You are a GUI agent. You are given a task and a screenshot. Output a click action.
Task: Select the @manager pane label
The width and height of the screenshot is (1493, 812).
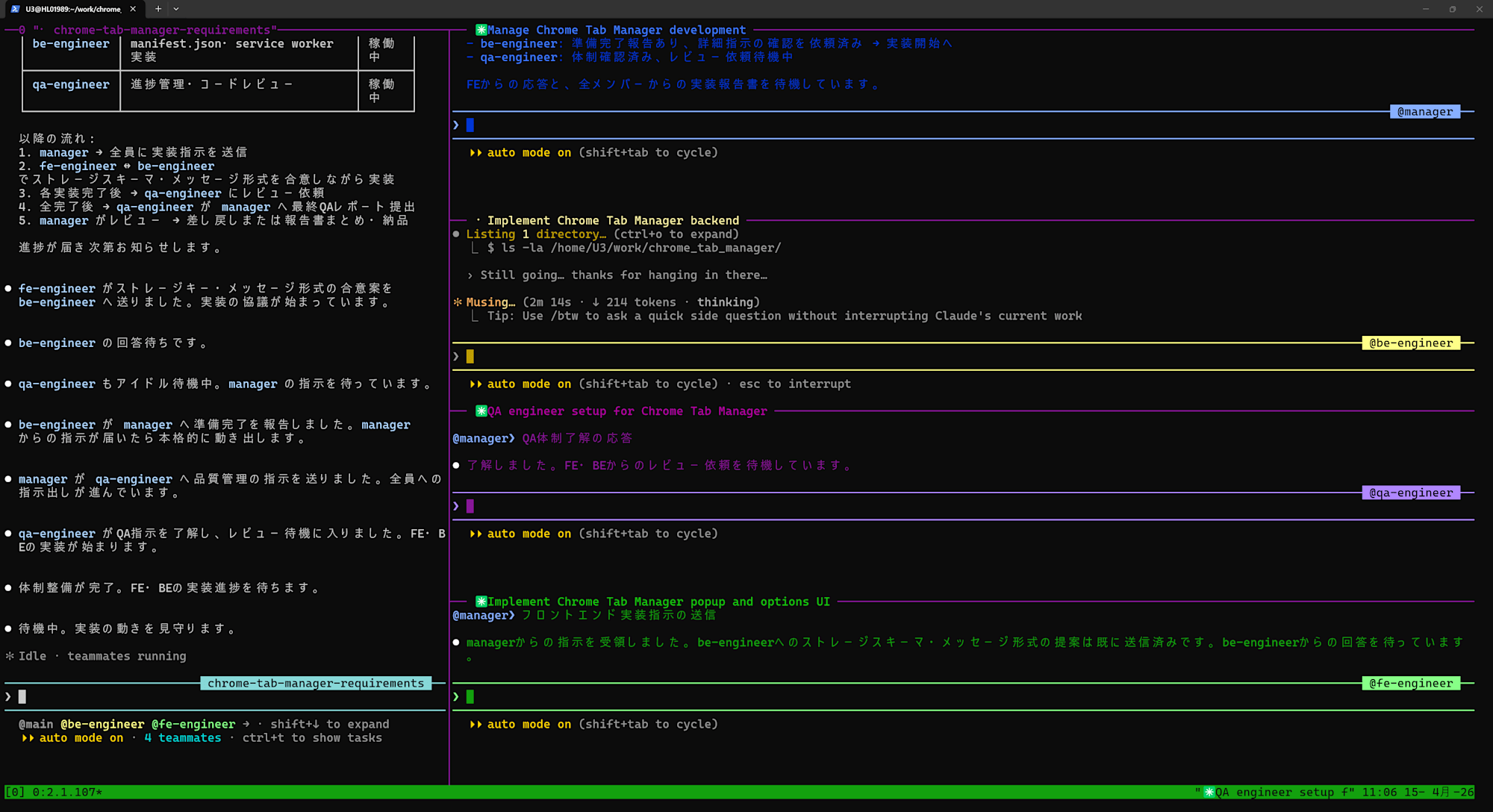[1424, 112]
